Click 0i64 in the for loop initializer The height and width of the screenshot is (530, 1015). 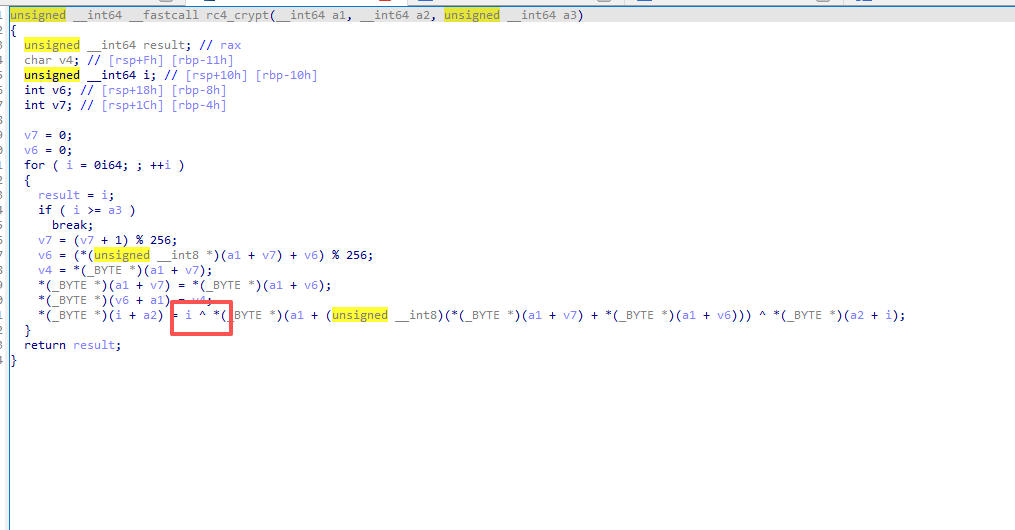[107, 165]
